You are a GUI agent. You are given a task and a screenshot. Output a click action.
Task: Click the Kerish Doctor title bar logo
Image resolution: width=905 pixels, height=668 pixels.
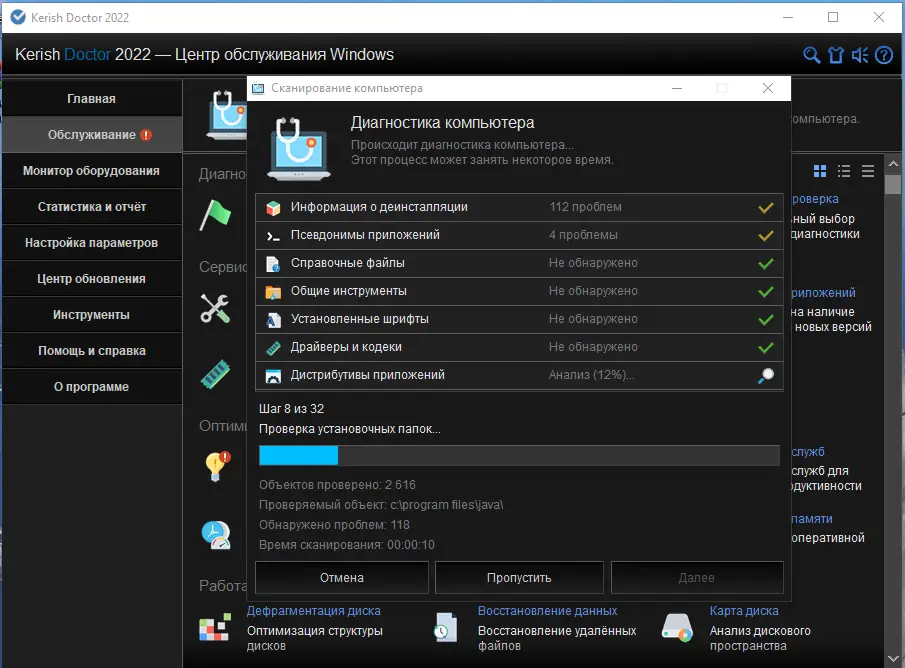pos(18,17)
